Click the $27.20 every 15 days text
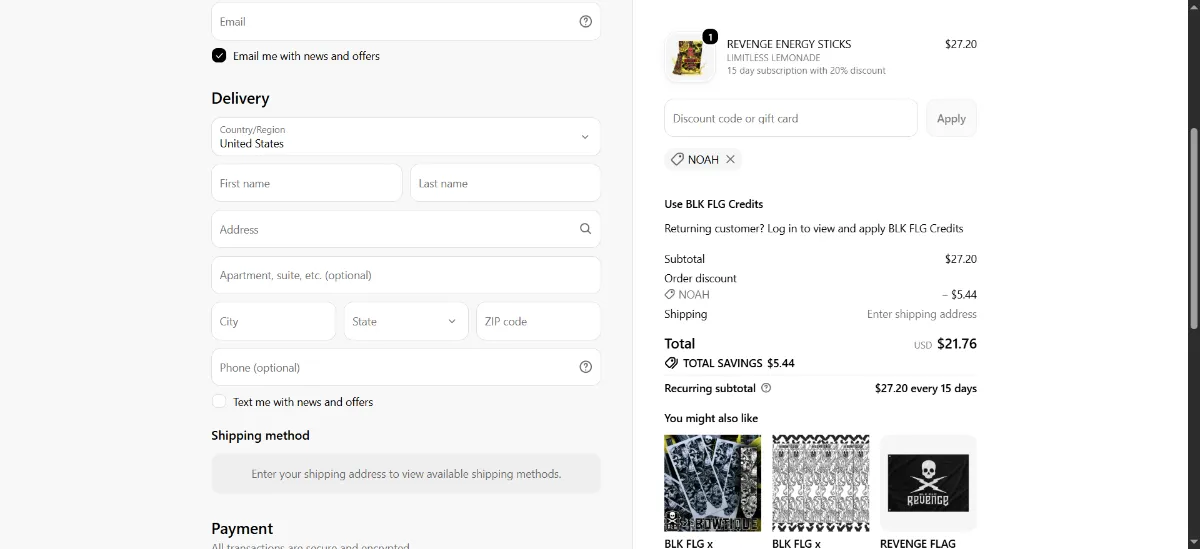1200x549 pixels. click(x=926, y=388)
